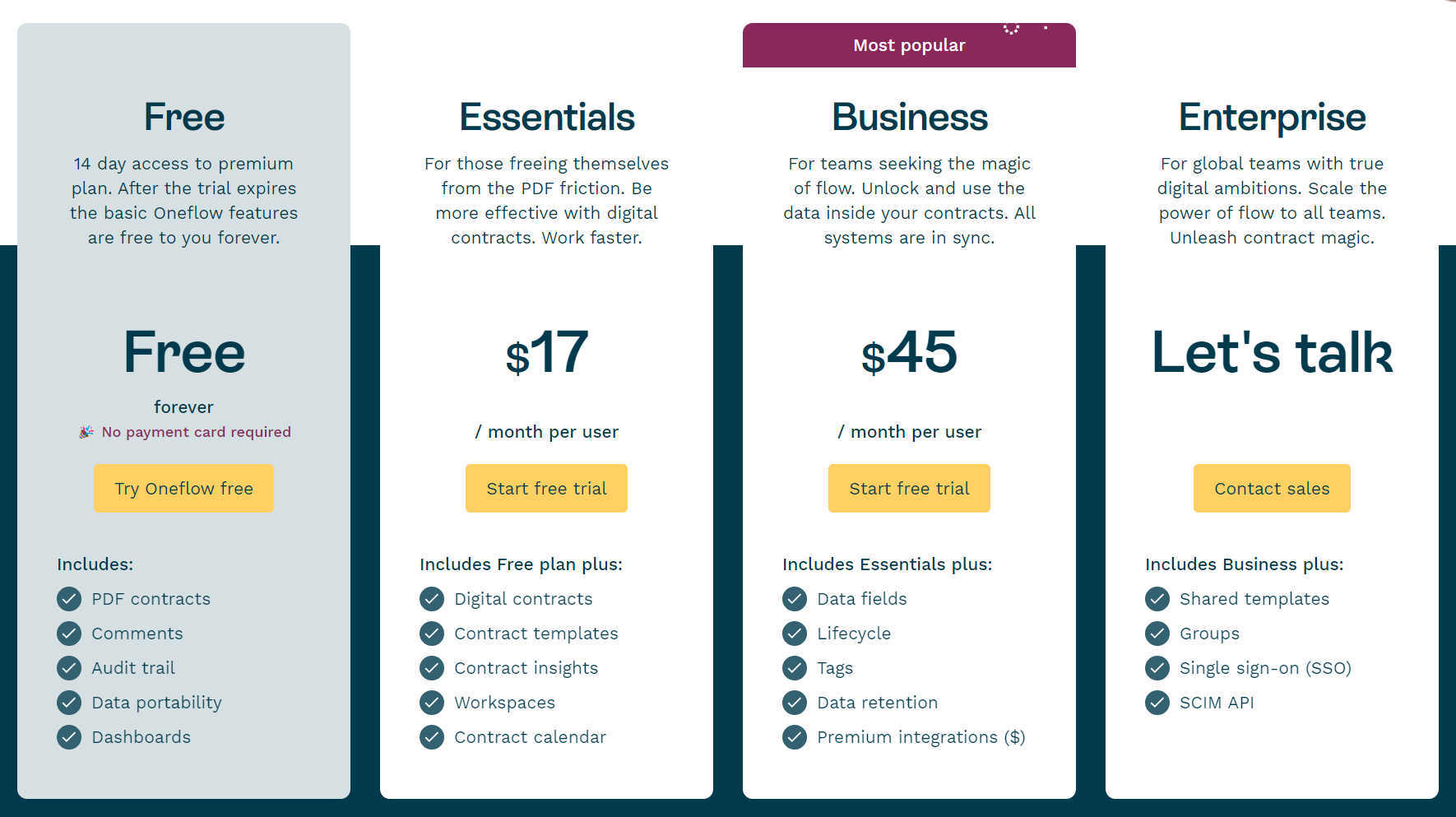This screenshot has width=1456, height=817.
Task: Click the checkmark beside Premium integrations
Action: coord(795,737)
